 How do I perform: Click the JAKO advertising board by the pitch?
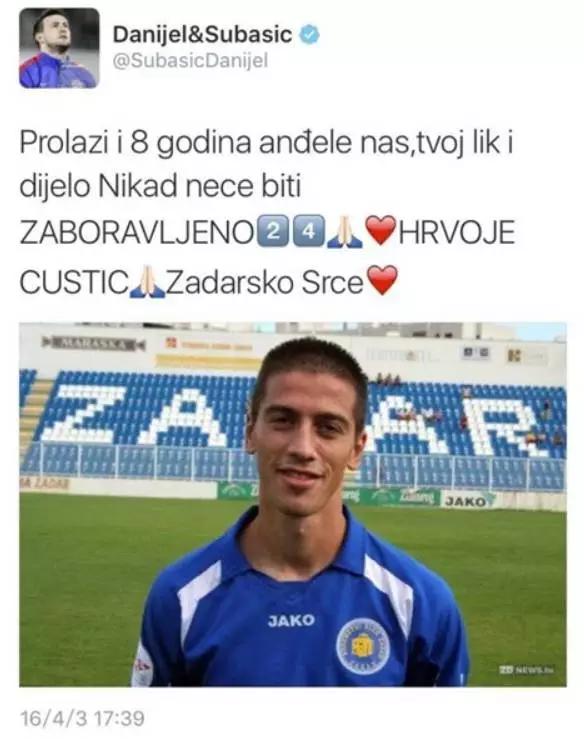point(468,501)
